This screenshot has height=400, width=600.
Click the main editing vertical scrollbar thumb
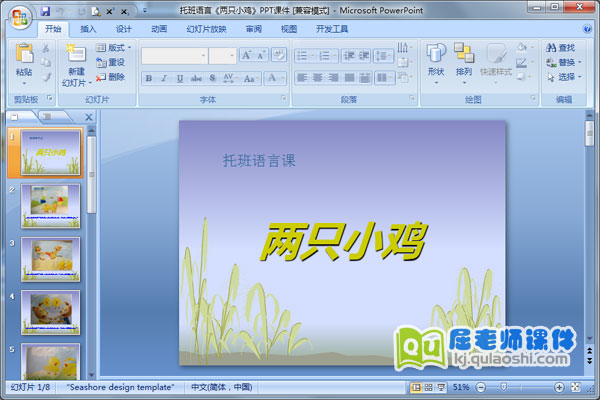pos(589,133)
